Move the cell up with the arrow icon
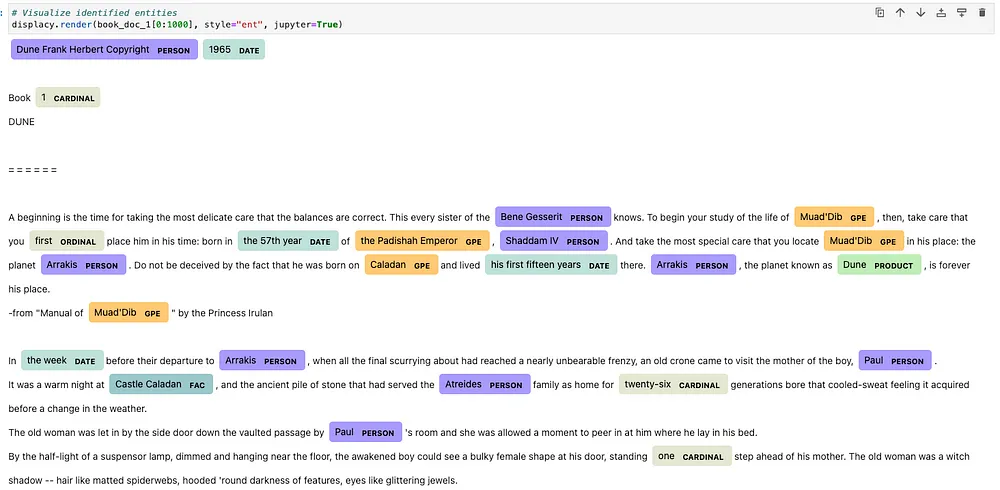This screenshot has height=490, width=1000. click(x=900, y=13)
